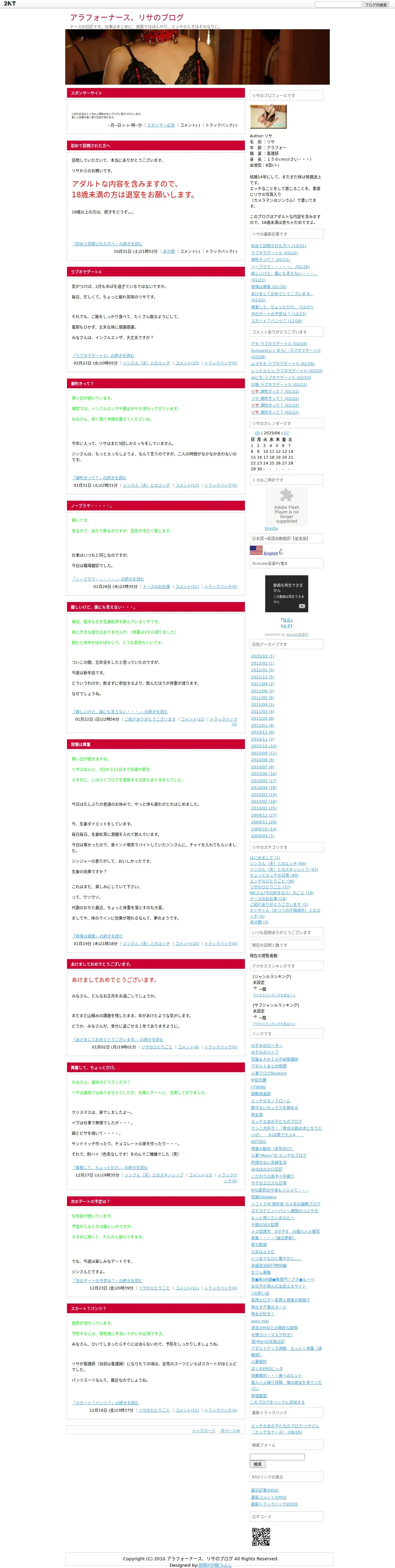Image resolution: width=395 pixels, height=1568 pixels.
Task: Play the embedded YouTube video
Action: (287, 593)
